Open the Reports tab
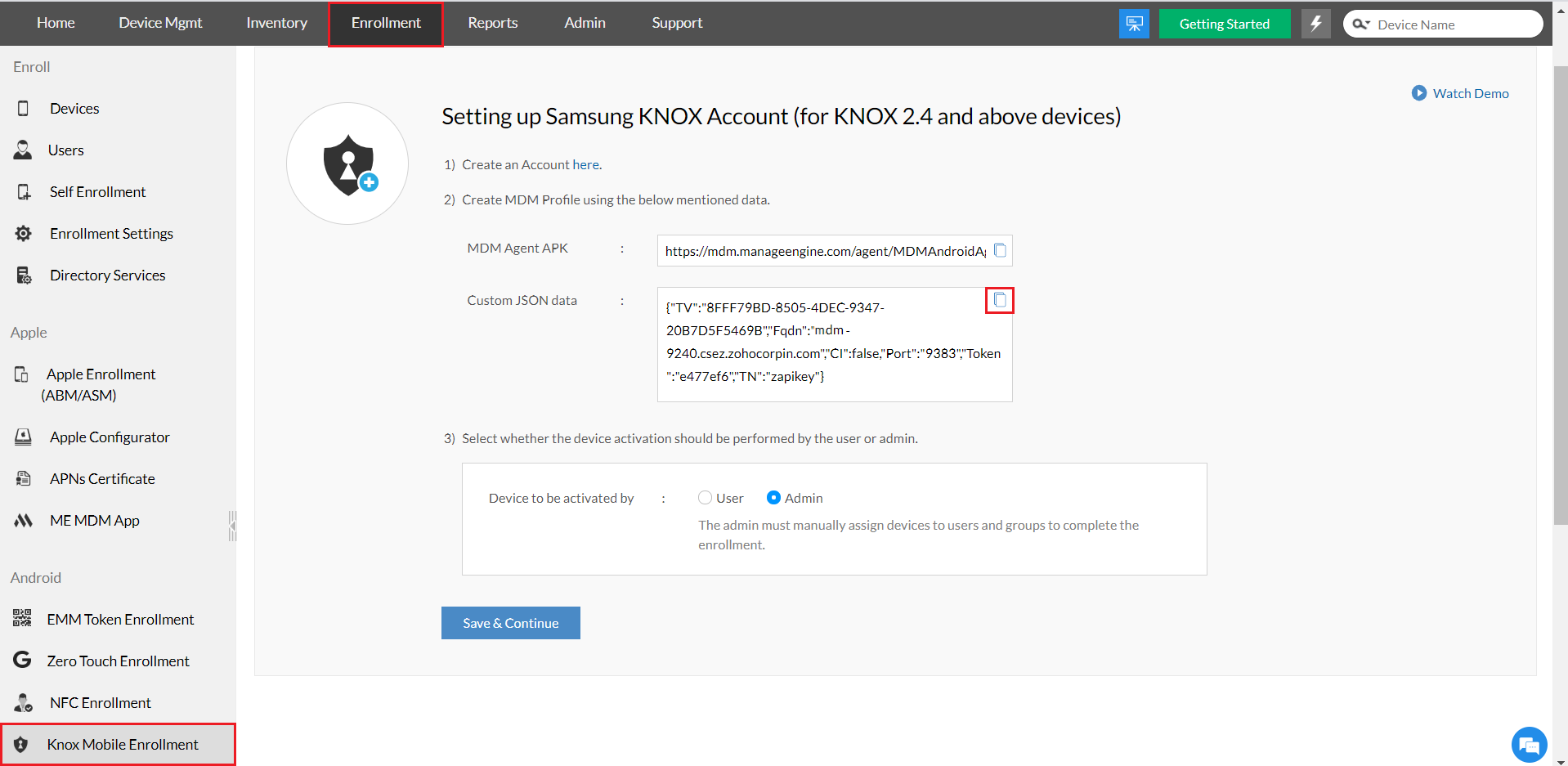The image size is (1568, 766). (492, 23)
